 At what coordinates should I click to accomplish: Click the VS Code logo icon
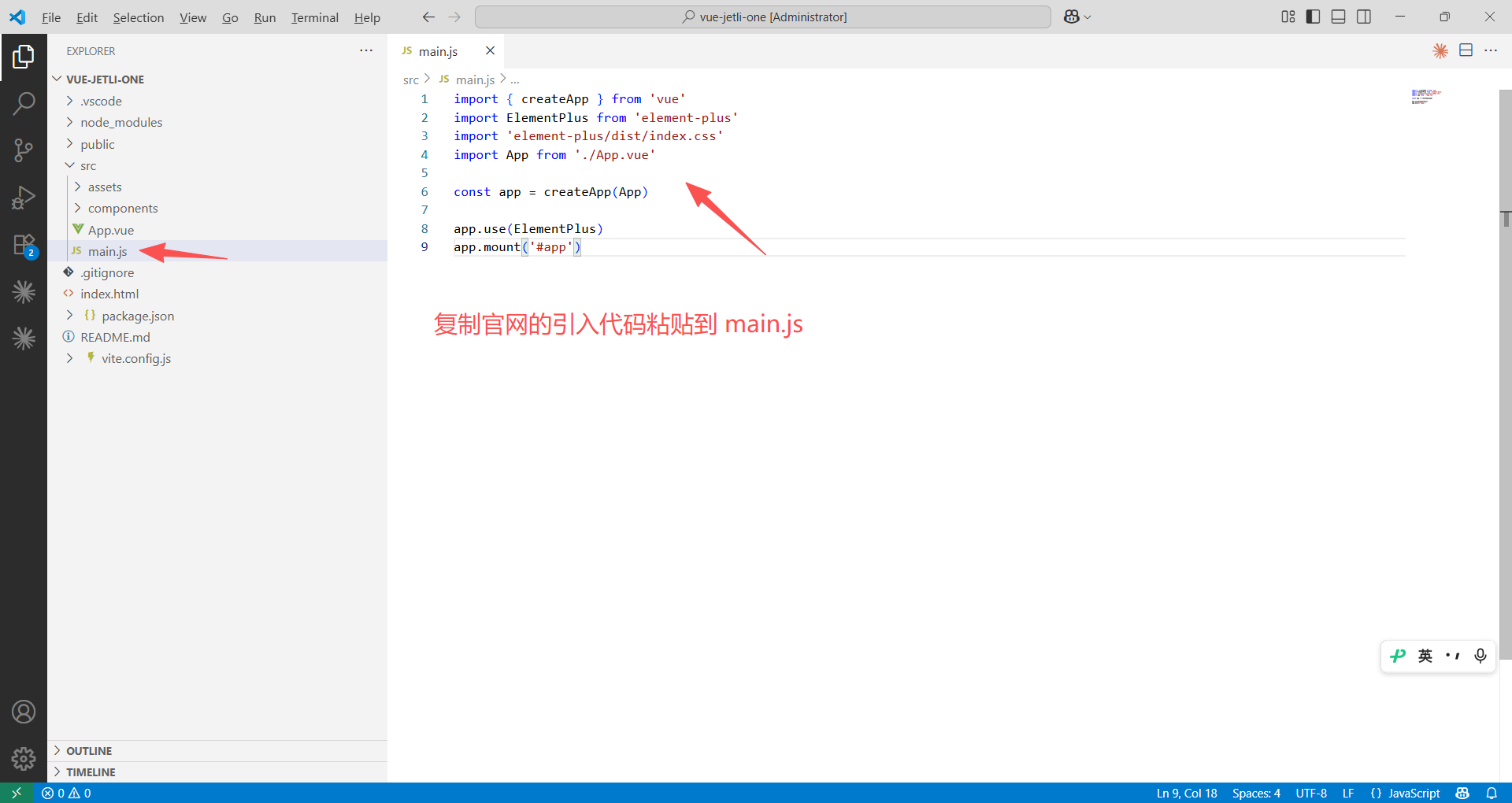pos(17,17)
